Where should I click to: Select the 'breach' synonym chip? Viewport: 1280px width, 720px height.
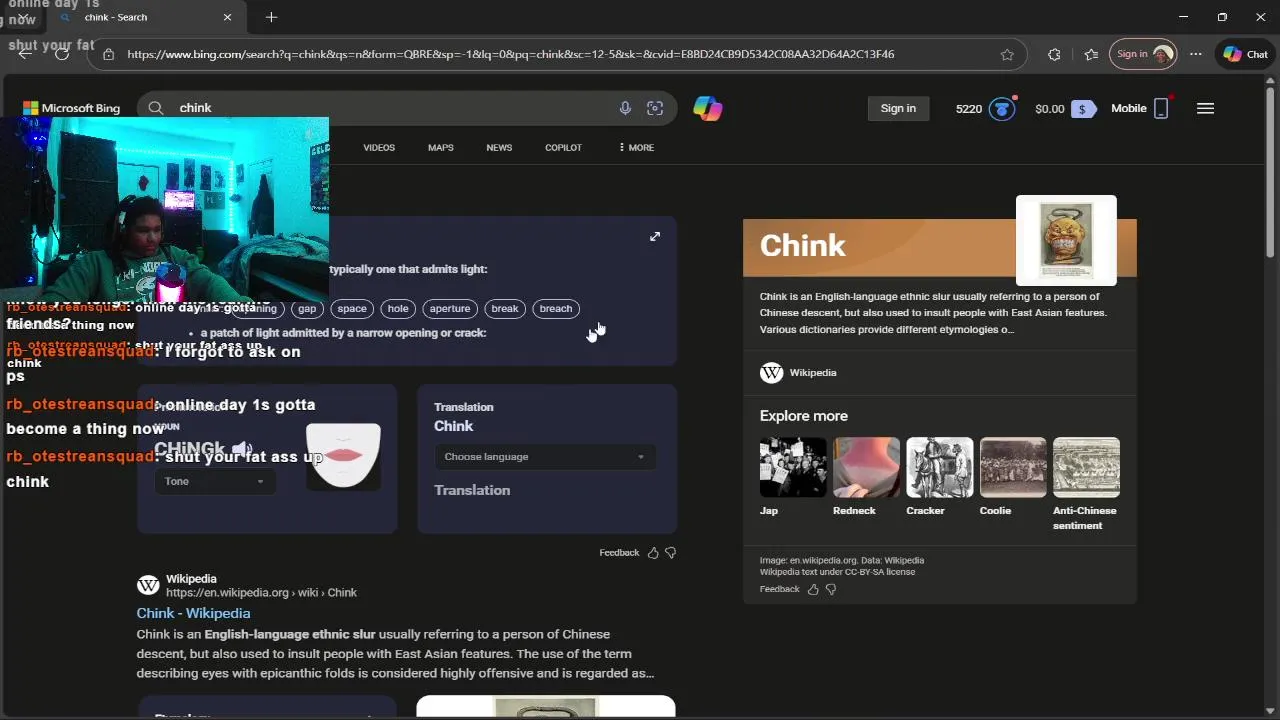pyautogui.click(x=556, y=309)
